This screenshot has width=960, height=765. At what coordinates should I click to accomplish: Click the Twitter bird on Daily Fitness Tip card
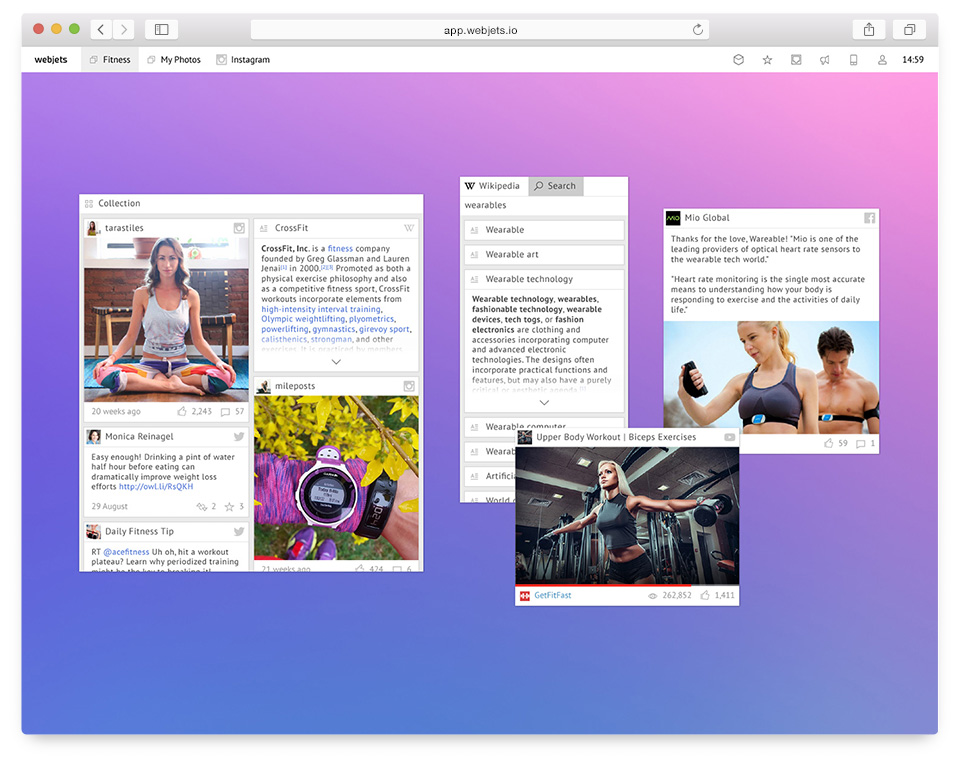point(239,531)
